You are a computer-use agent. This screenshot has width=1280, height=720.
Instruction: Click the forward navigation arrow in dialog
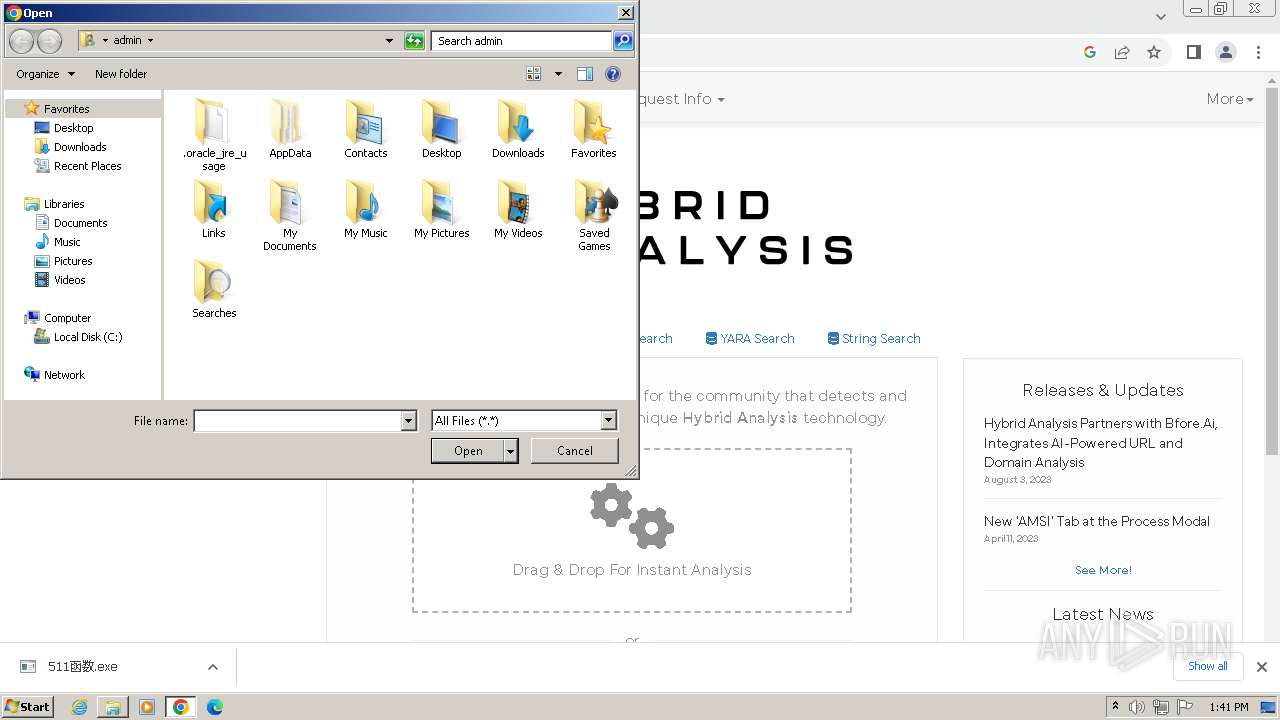coord(49,41)
